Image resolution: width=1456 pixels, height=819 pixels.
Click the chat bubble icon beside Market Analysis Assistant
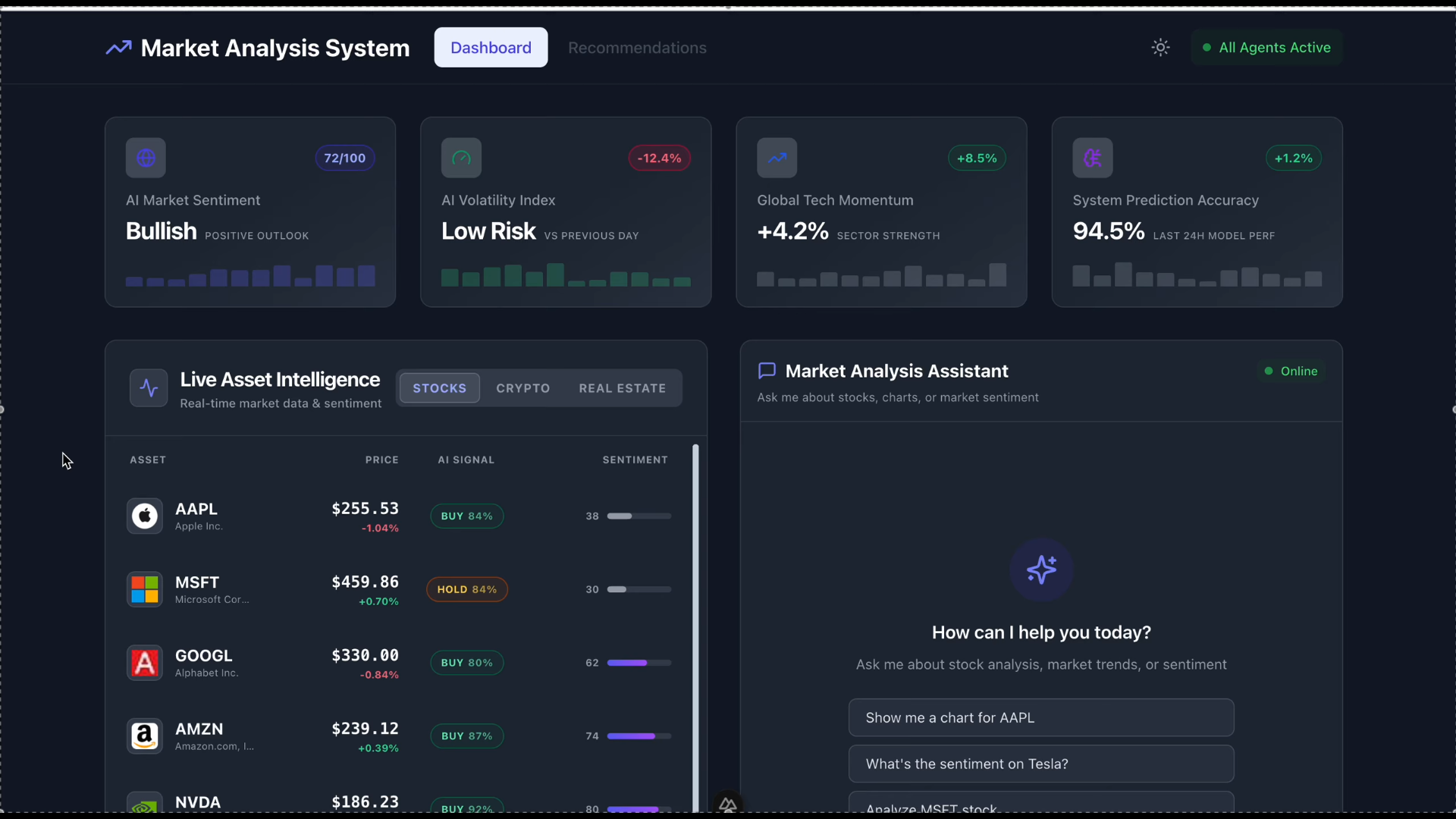[767, 371]
